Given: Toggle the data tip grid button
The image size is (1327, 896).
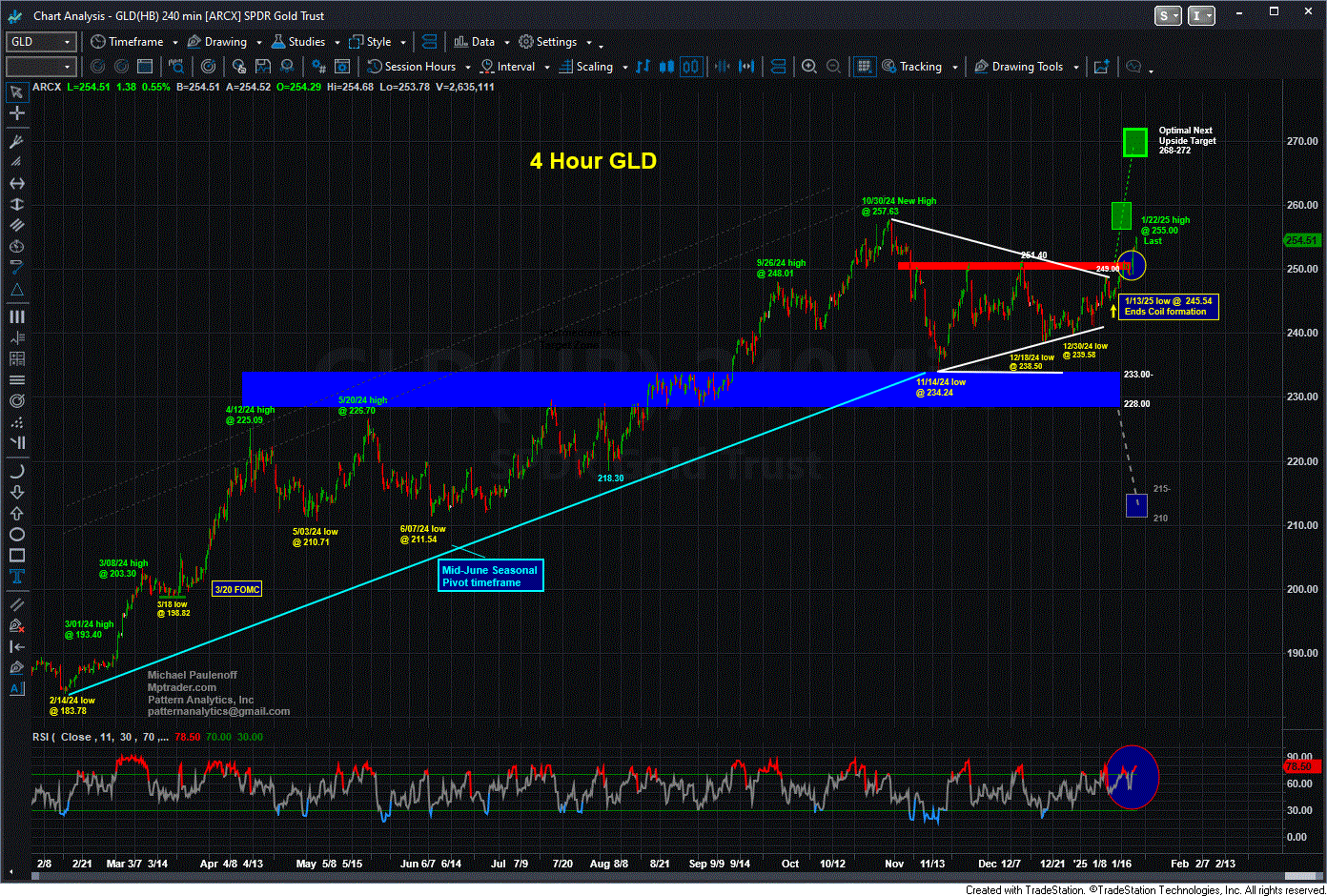Looking at the screenshot, I should click(864, 67).
